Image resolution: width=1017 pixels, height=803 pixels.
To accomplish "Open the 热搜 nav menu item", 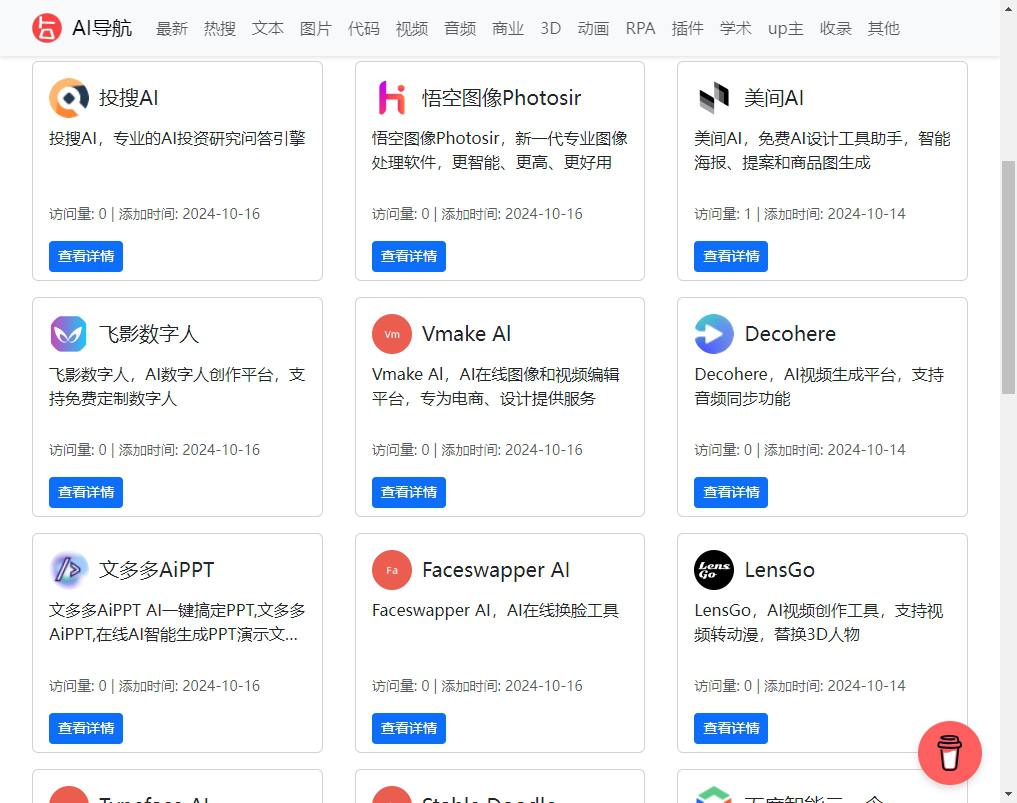I will point(220,29).
